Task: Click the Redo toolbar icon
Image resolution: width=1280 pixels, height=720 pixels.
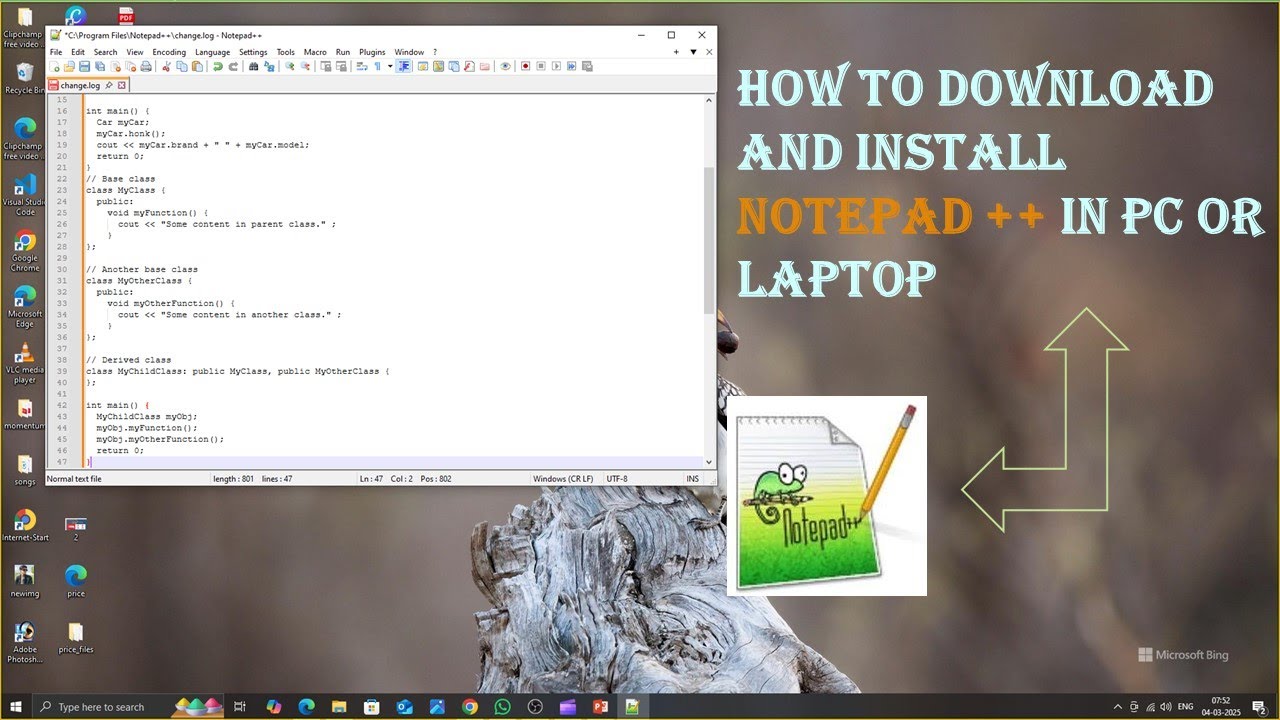Action: click(x=233, y=66)
